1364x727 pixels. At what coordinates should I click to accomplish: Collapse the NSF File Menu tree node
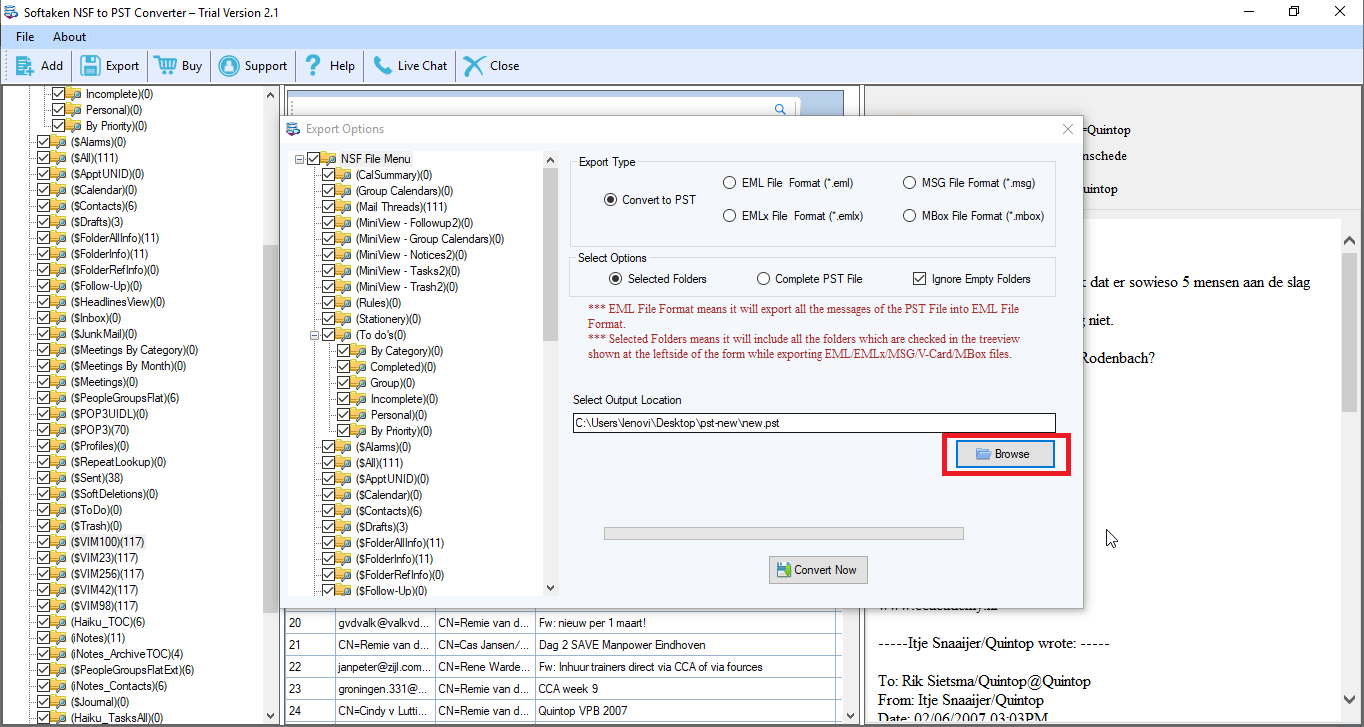tap(298, 158)
